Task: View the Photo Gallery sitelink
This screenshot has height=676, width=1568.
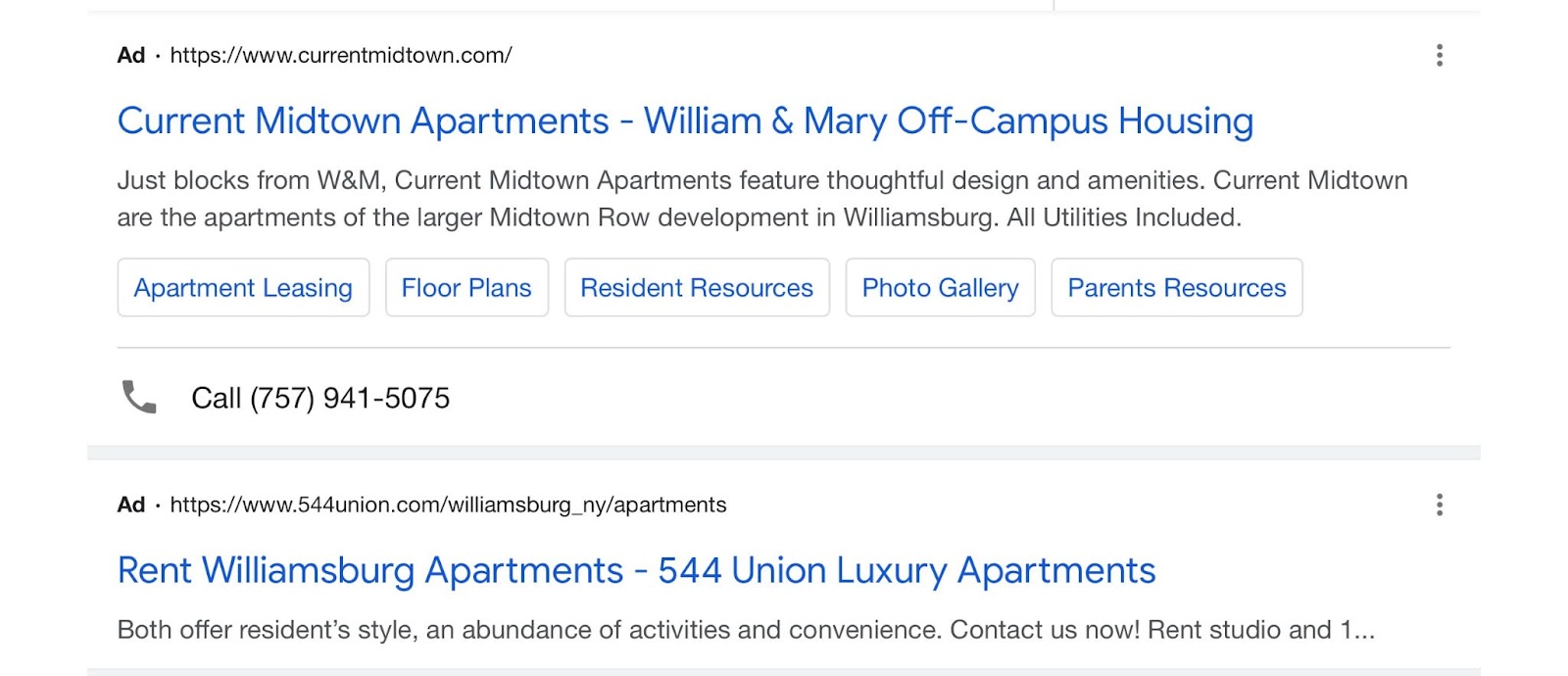Action: [940, 287]
